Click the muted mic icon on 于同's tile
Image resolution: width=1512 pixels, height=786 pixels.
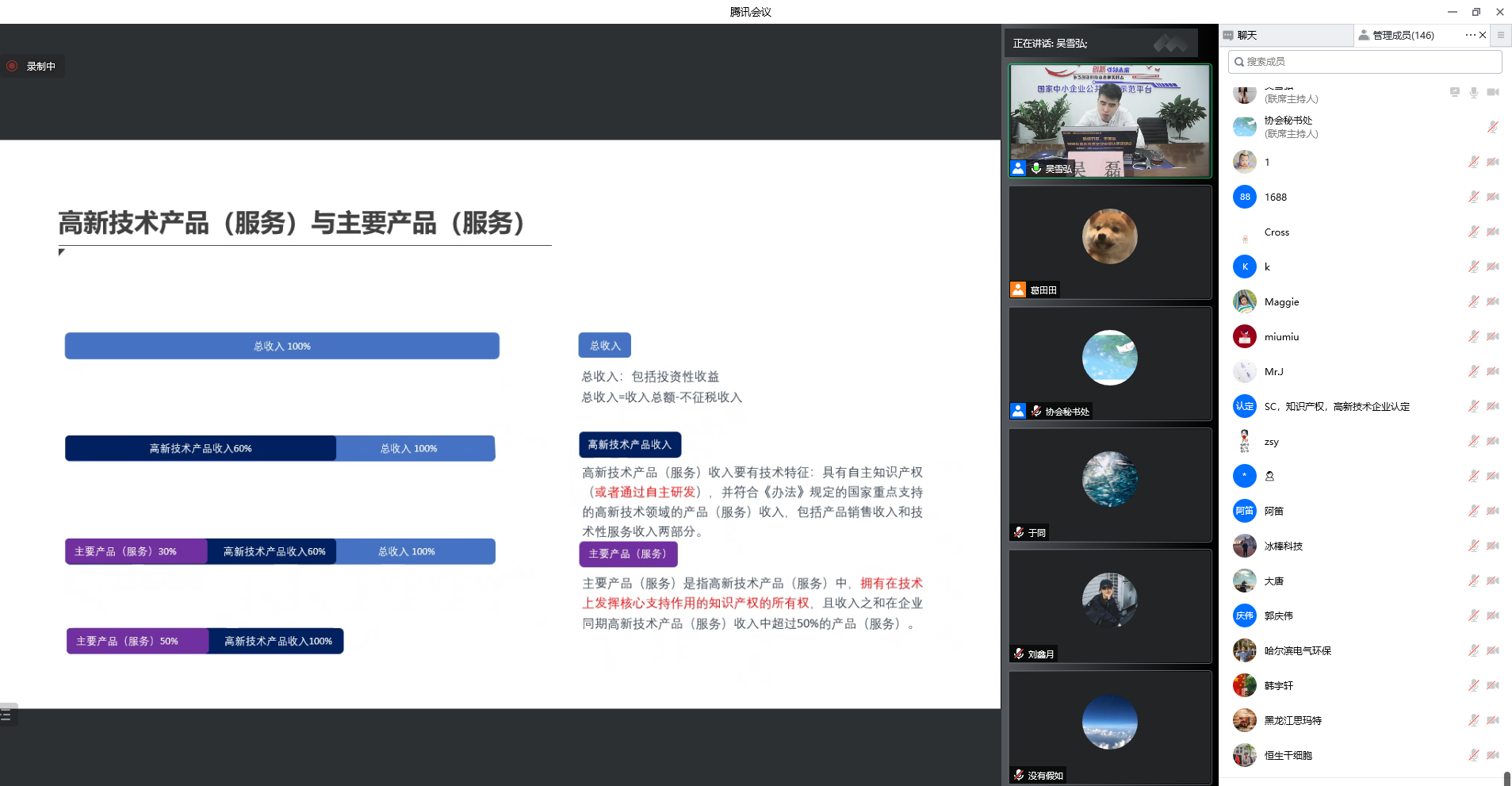coord(1019,532)
